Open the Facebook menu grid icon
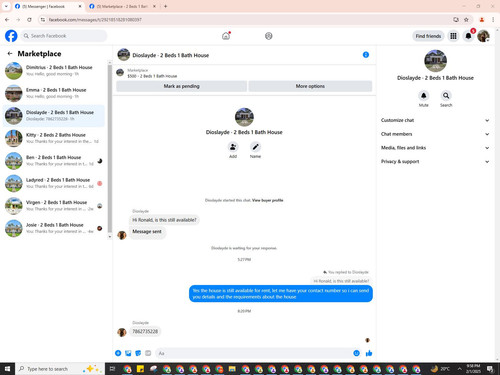The height and width of the screenshot is (375, 500). point(453,36)
